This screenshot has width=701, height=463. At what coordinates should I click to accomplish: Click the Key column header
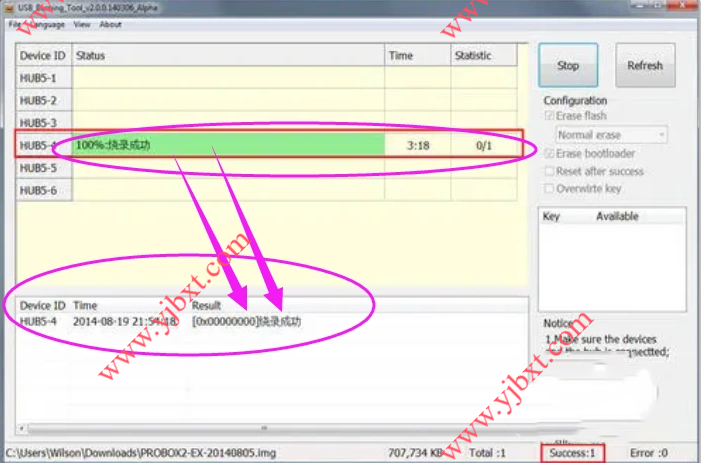tap(552, 216)
